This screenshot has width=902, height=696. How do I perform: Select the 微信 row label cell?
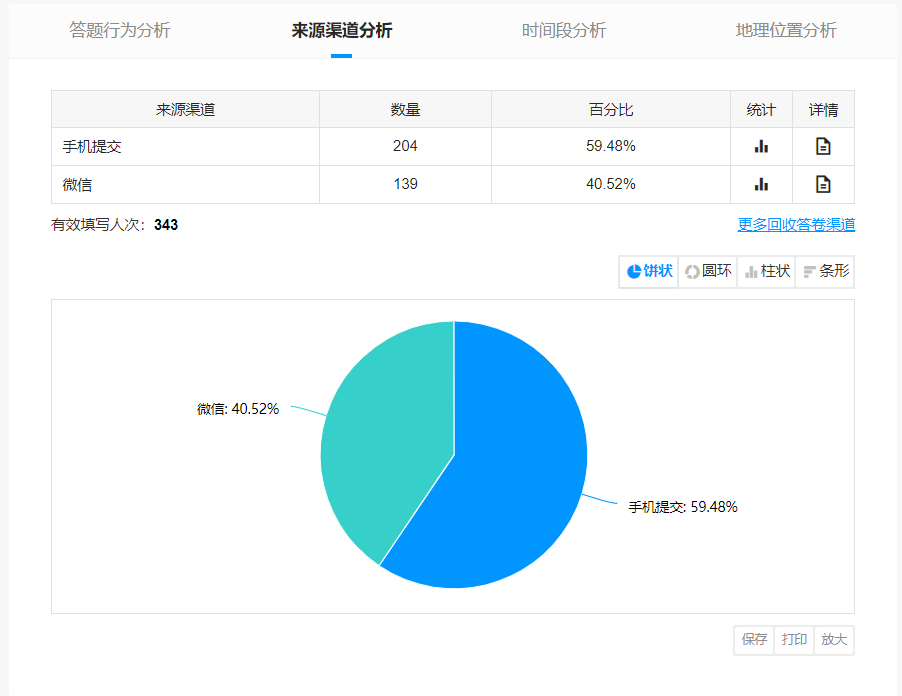pos(185,185)
